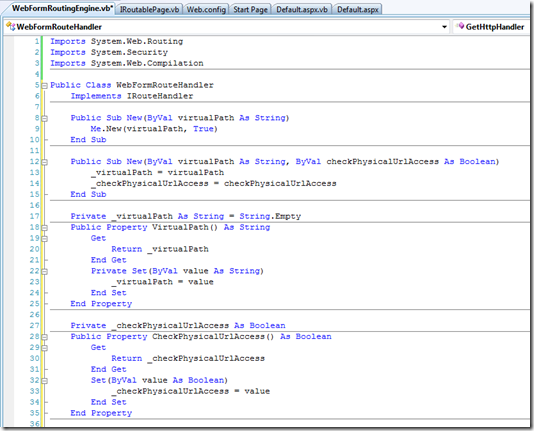Collapse the WebFormRouteHandler class at line 5
Image resolution: width=534 pixels, height=431 pixels.
tap(44, 86)
